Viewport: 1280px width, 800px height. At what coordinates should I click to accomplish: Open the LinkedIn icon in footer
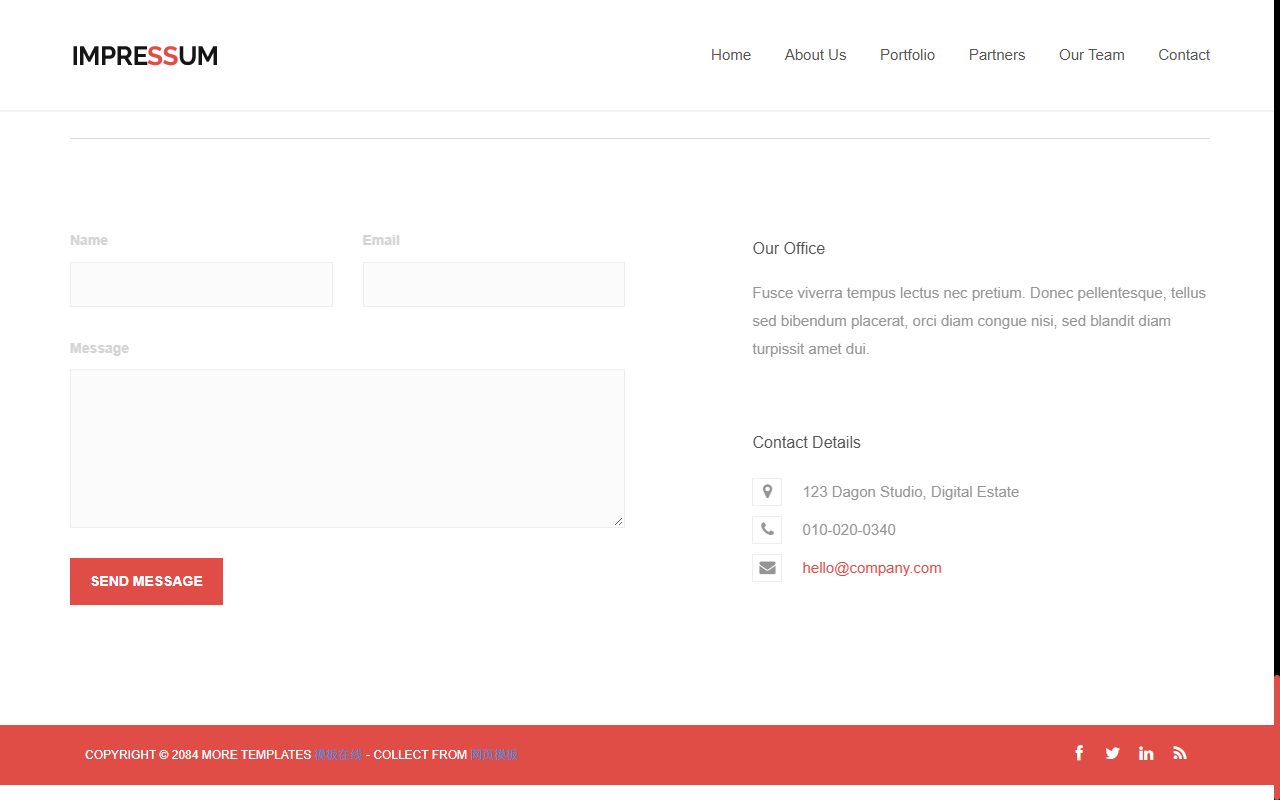point(1146,753)
